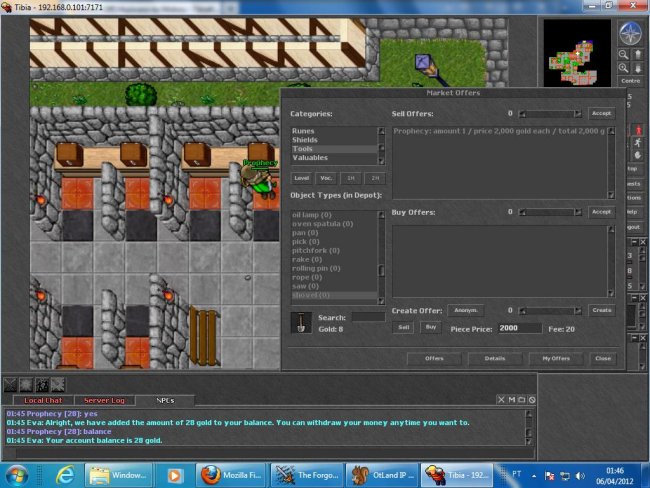Move the minimap one floor up
The height and width of the screenshot is (488, 650).
(x=638, y=54)
